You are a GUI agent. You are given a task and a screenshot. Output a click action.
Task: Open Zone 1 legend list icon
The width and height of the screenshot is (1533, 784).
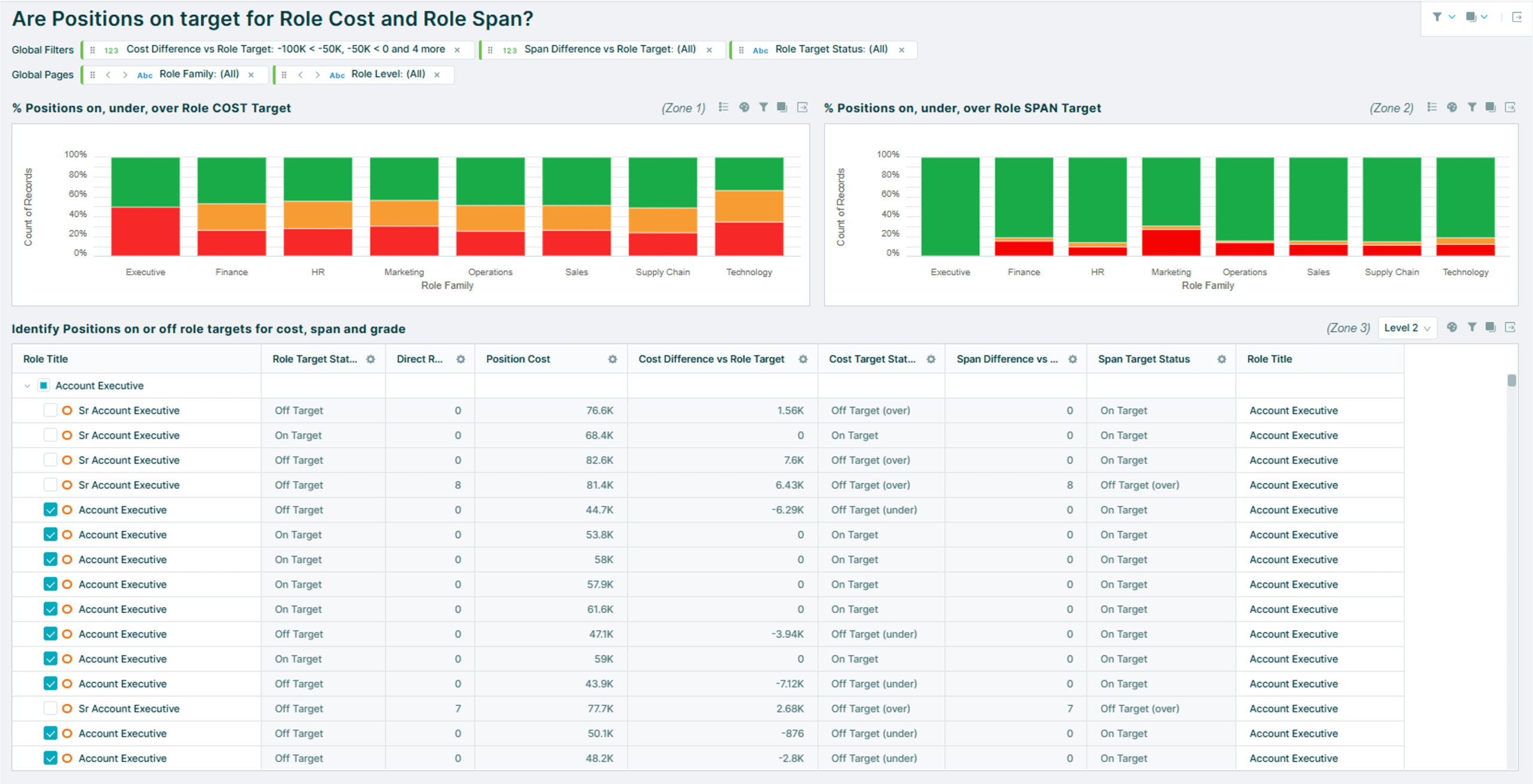pos(723,107)
